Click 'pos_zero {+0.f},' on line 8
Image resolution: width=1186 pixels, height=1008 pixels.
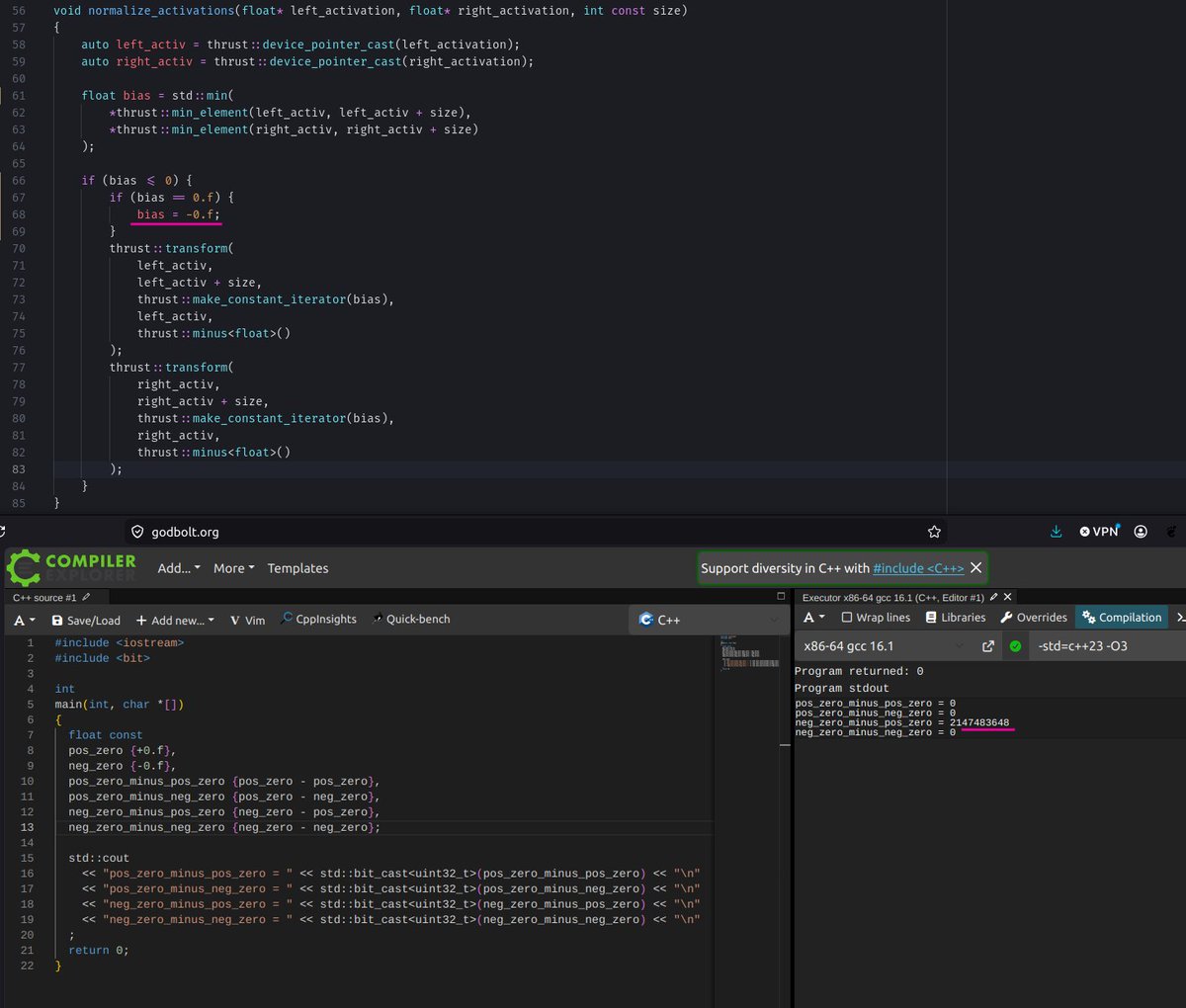122,750
